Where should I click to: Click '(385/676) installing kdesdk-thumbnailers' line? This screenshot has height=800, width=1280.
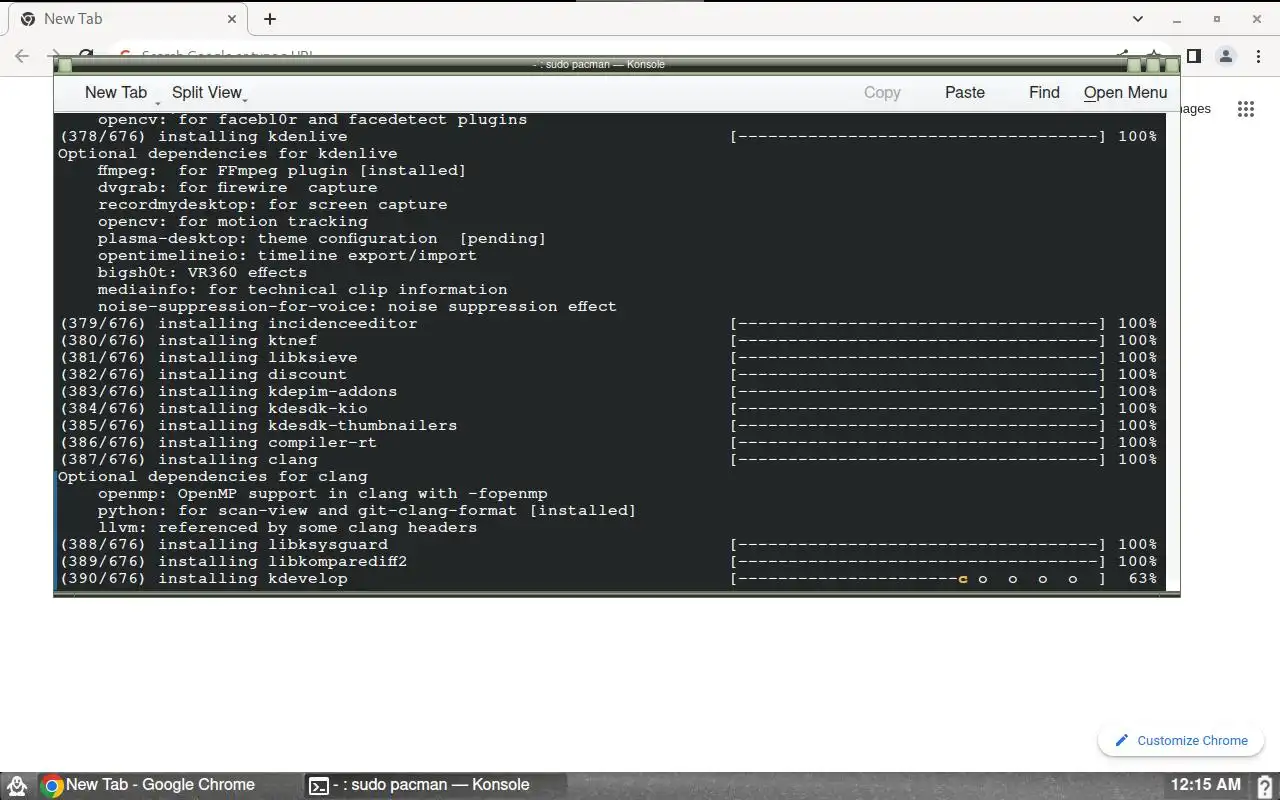(259, 425)
